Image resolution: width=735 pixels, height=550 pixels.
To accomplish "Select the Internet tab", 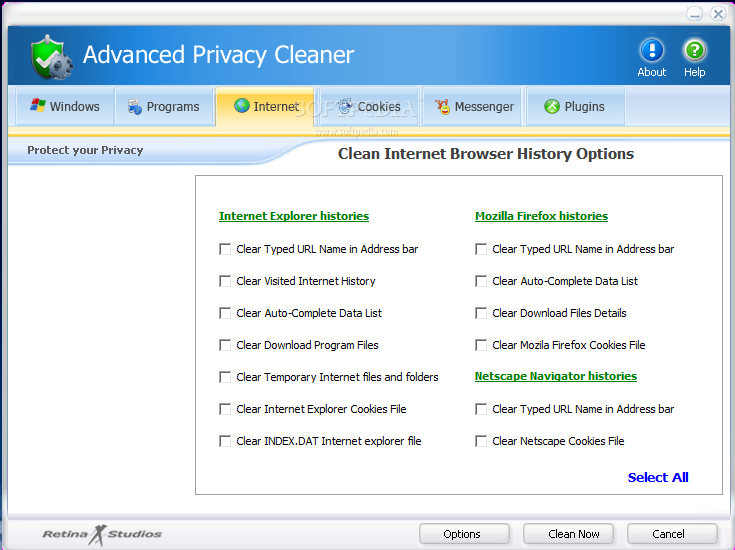I will point(265,106).
